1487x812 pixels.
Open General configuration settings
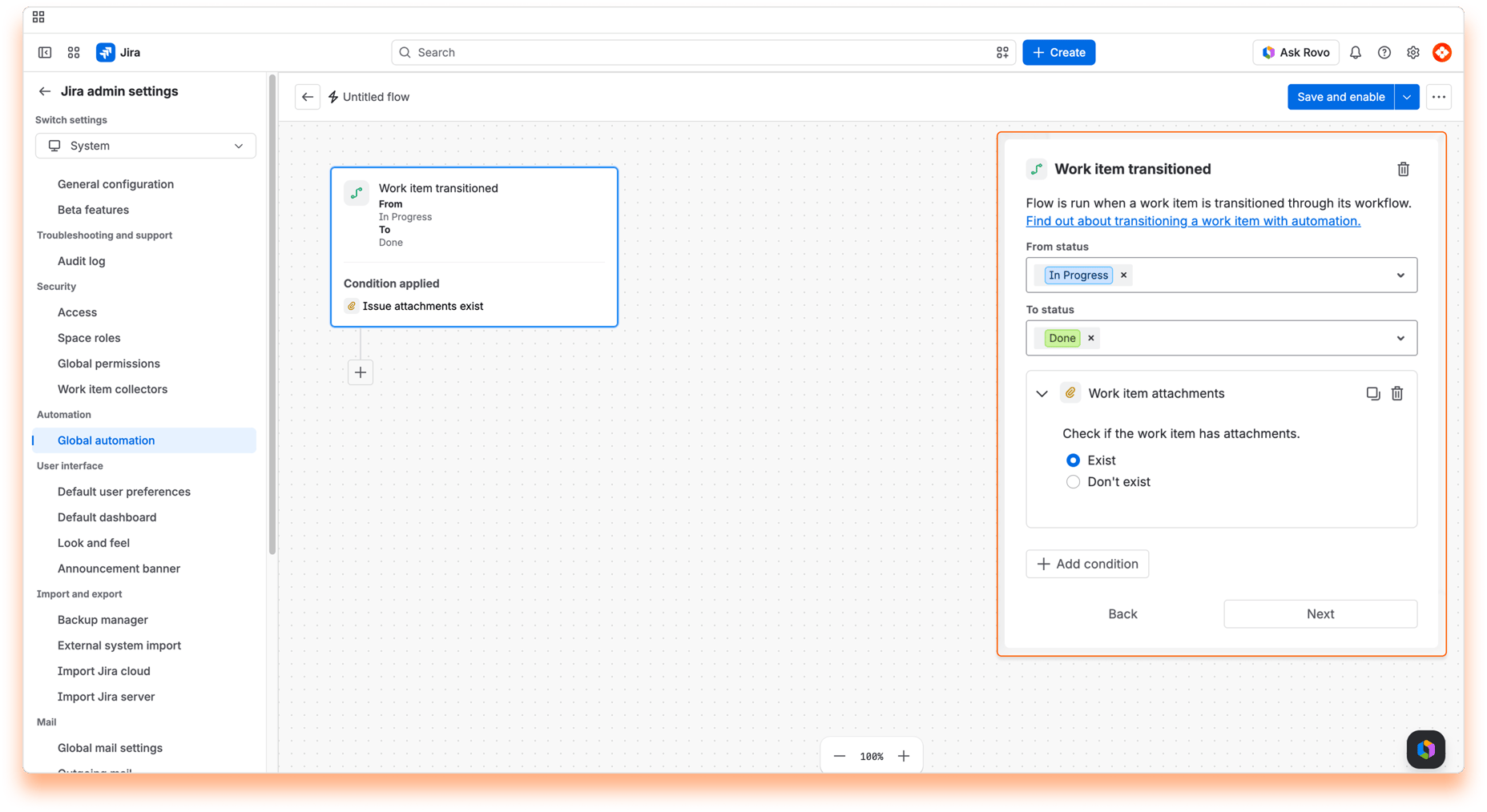[x=115, y=184]
